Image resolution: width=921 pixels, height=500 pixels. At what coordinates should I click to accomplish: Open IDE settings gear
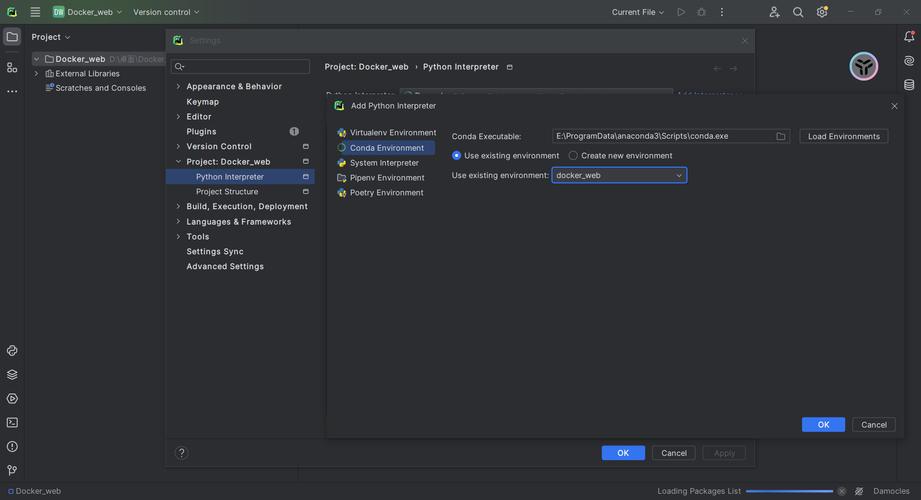(x=822, y=12)
